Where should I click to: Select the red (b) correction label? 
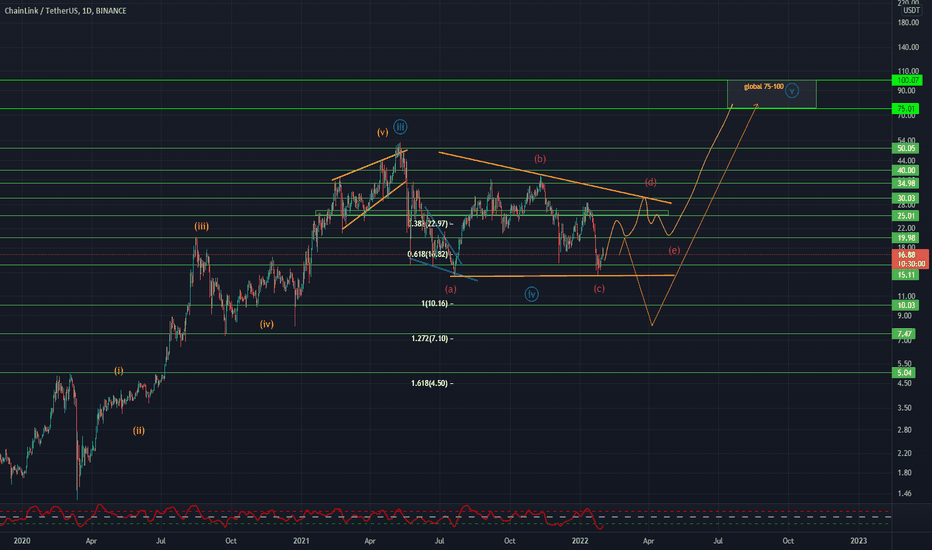click(540, 159)
